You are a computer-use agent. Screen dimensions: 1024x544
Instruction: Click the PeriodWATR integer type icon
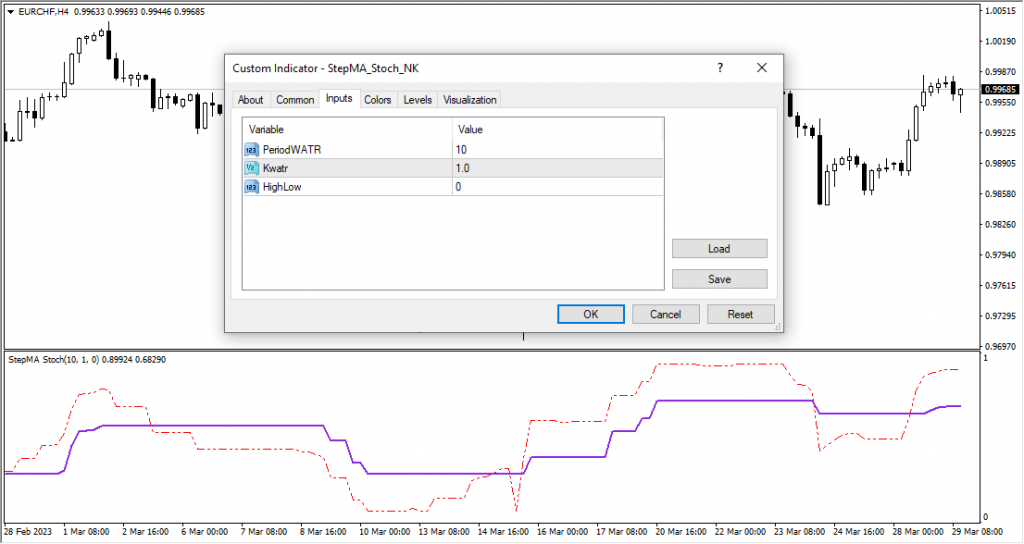tap(251, 149)
